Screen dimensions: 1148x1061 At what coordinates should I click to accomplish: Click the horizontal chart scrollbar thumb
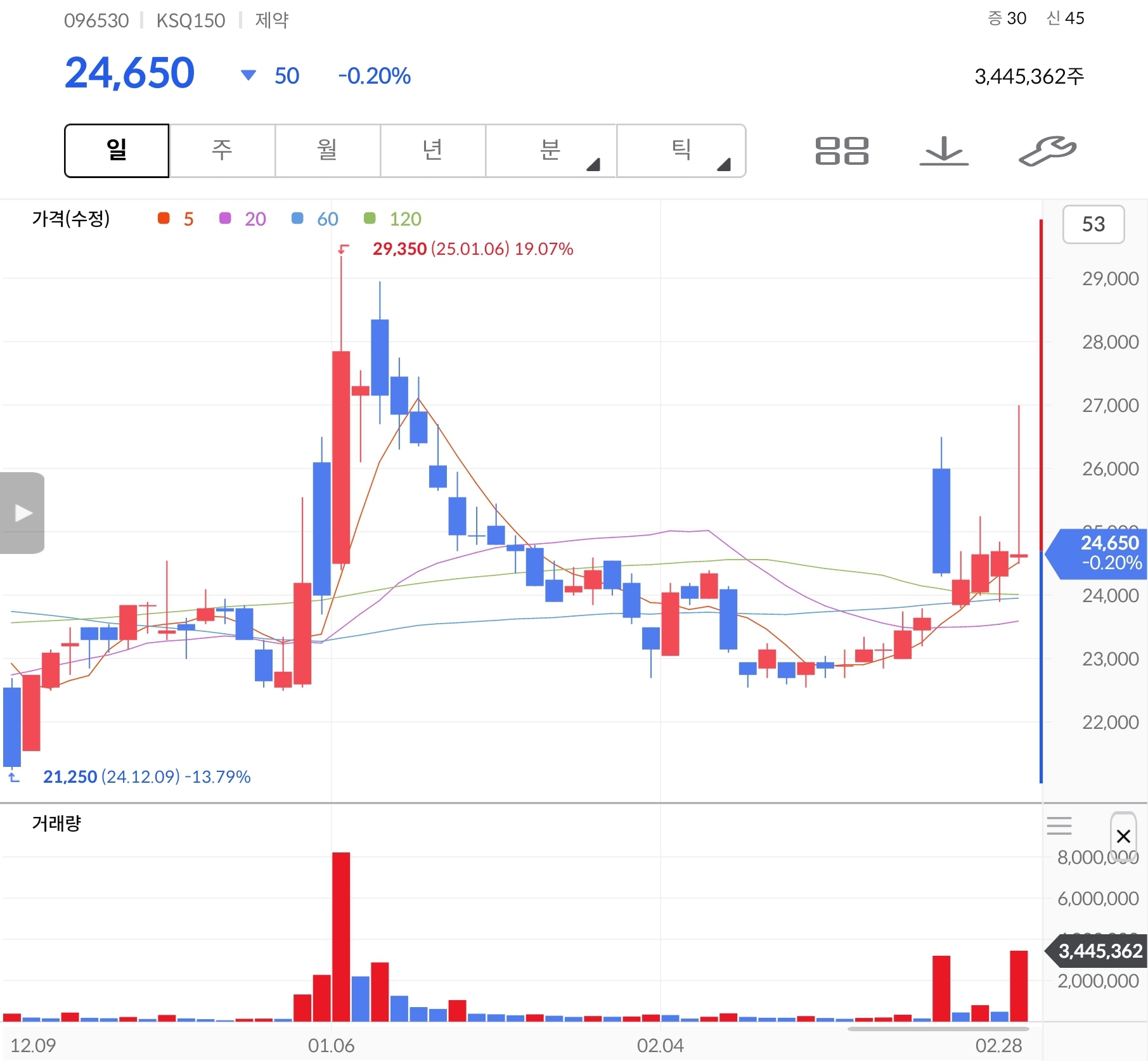point(938,1029)
